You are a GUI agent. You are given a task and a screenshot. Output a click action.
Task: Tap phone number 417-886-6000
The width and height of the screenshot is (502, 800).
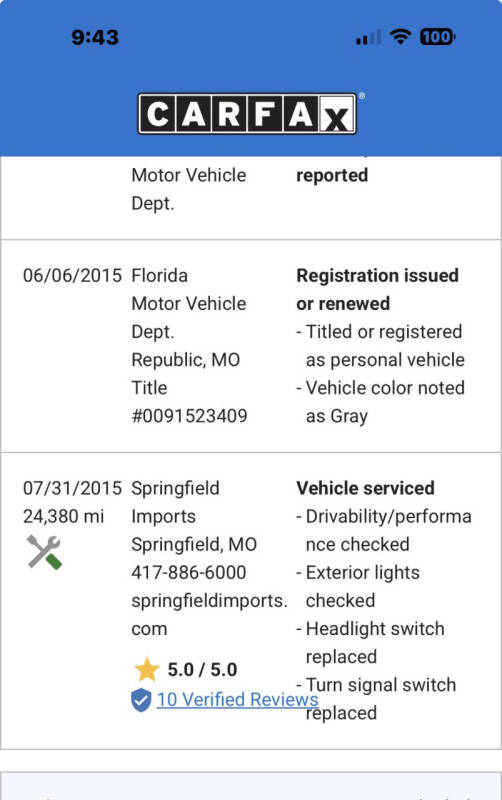pos(189,572)
